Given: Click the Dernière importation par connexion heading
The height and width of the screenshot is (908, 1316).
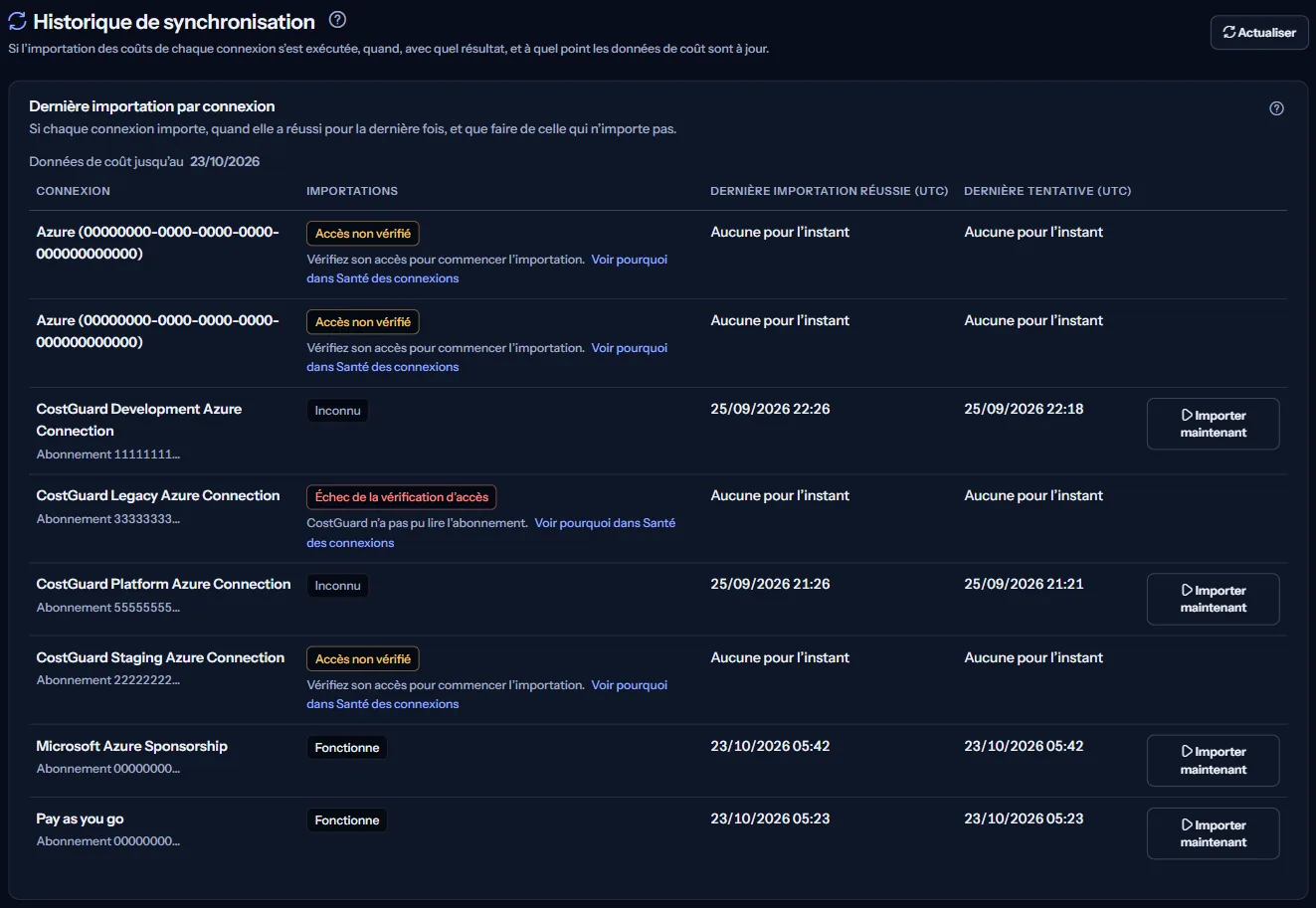Looking at the screenshot, I should click(152, 106).
